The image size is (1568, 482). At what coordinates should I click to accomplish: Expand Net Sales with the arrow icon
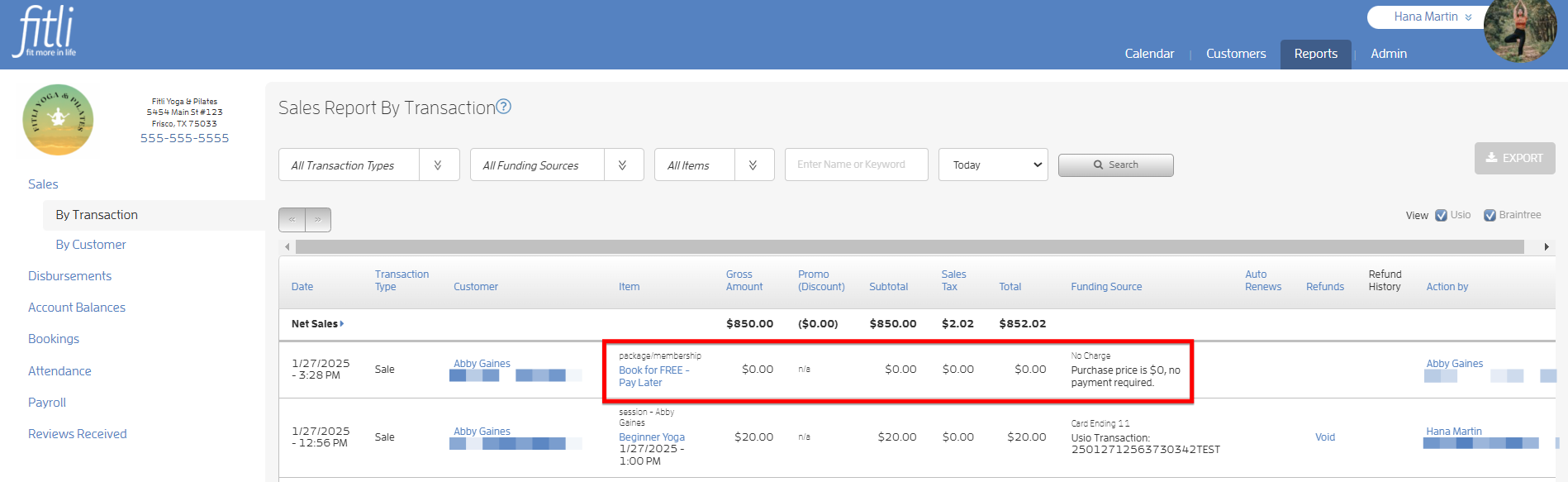click(342, 324)
